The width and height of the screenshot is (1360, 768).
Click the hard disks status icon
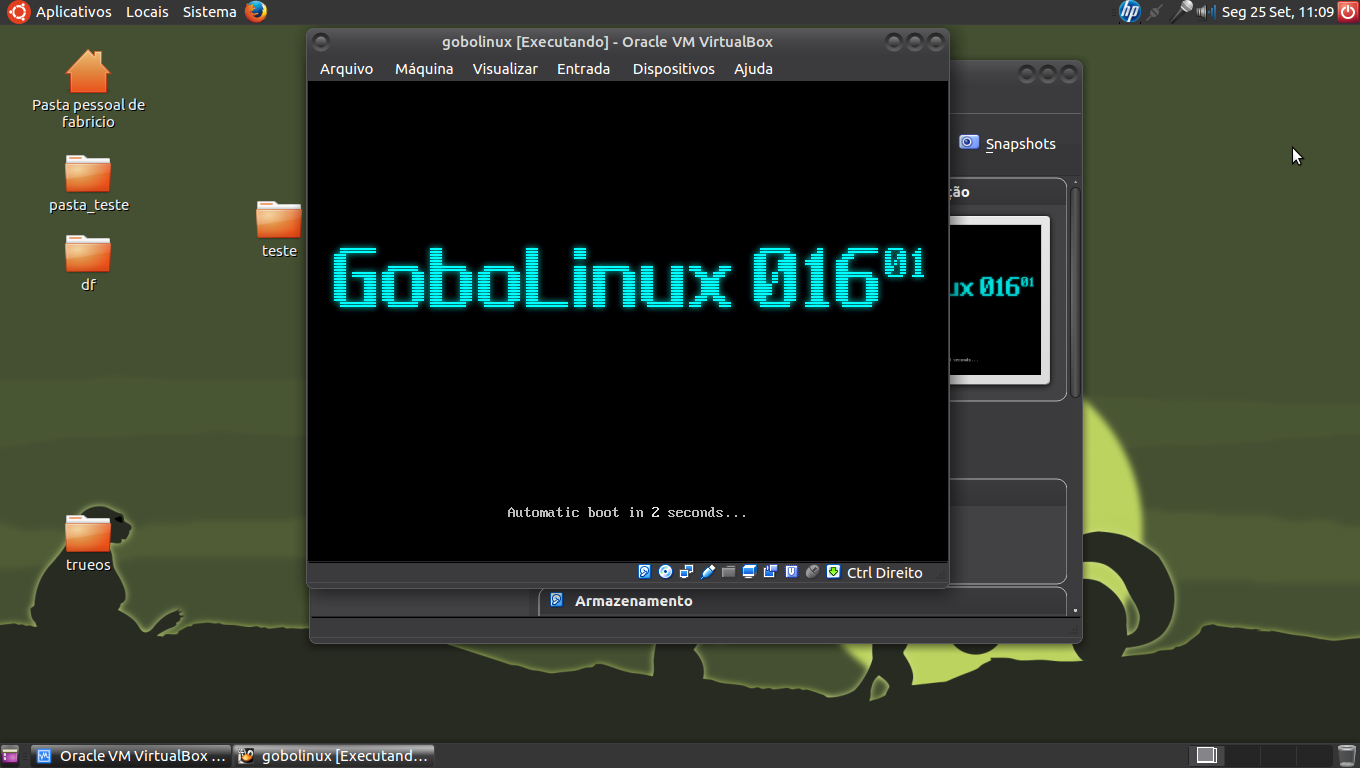(x=644, y=571)
